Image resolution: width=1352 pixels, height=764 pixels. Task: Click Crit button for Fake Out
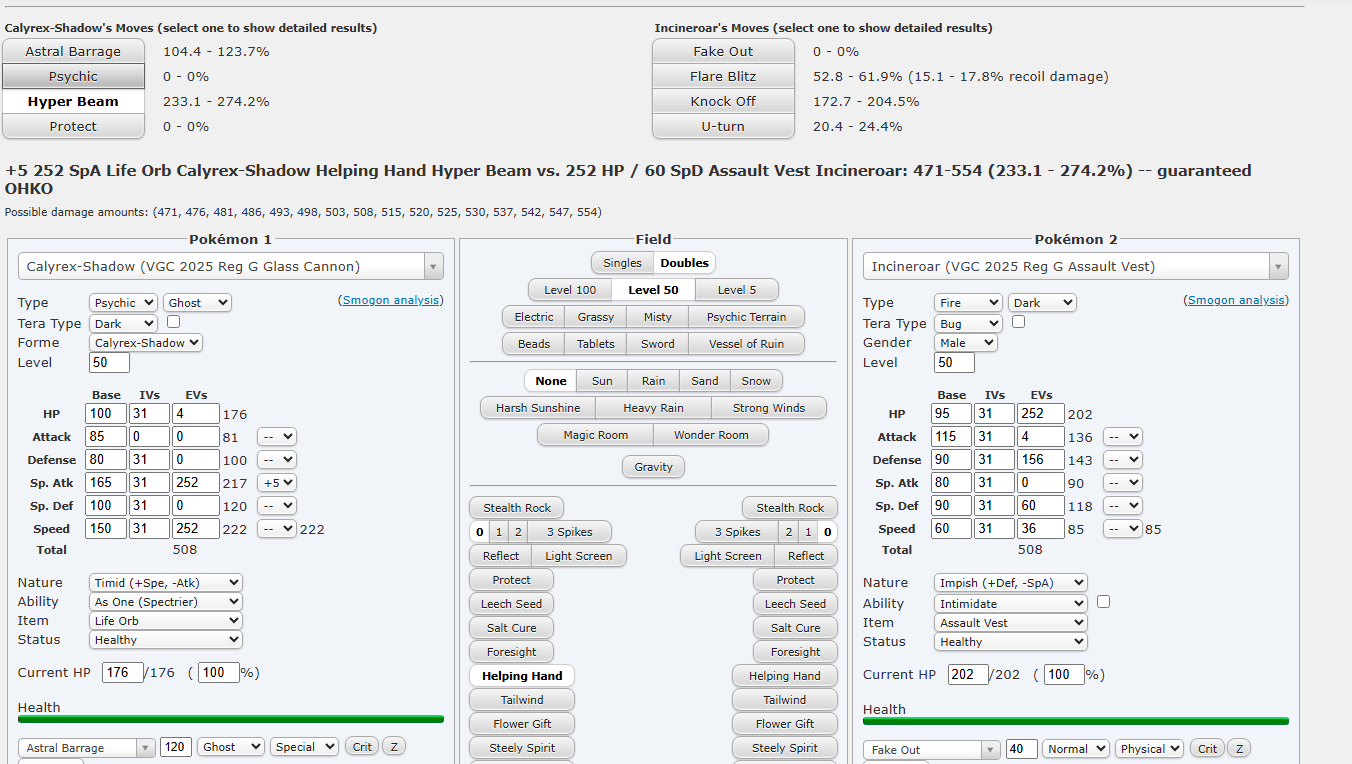[1207, 749]
